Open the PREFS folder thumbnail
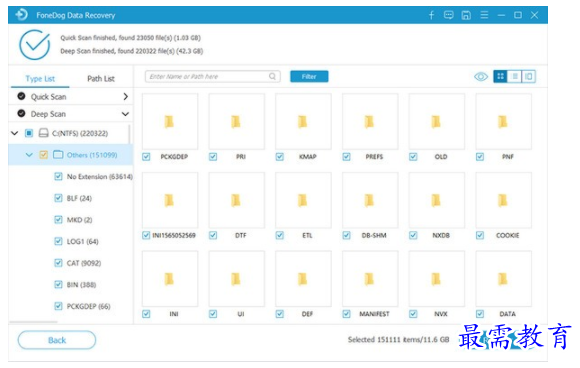The height and width of the screenshot is (368, 580). point(370,121)
